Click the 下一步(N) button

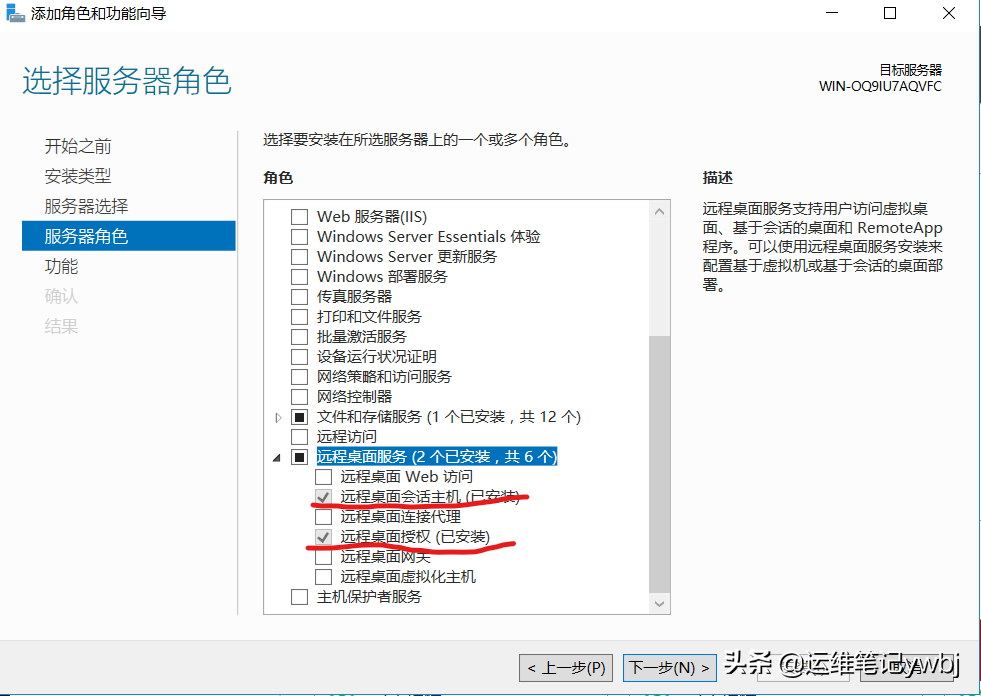(670, 668)
